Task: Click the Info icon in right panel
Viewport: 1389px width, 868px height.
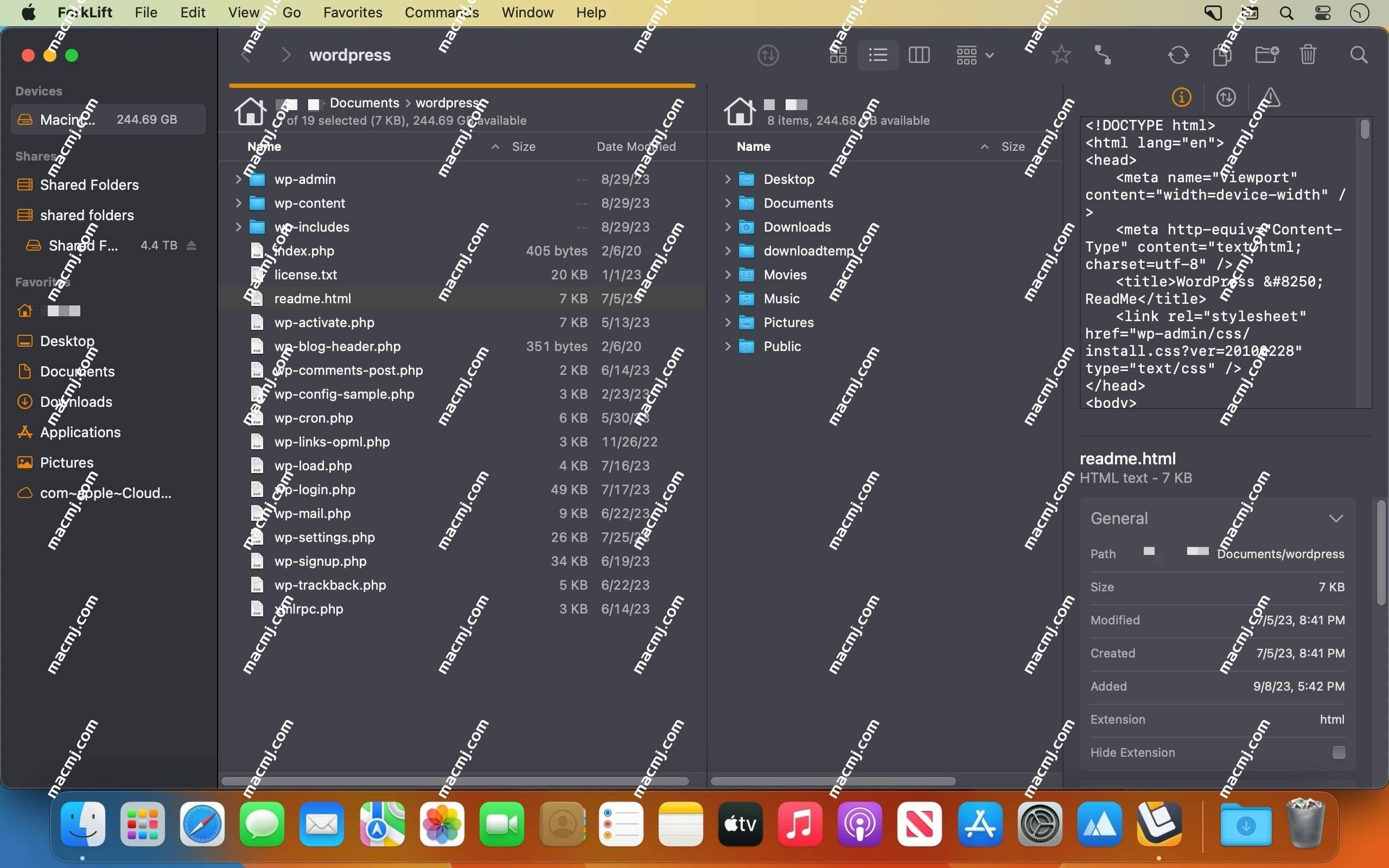Action: [1181, 97]
